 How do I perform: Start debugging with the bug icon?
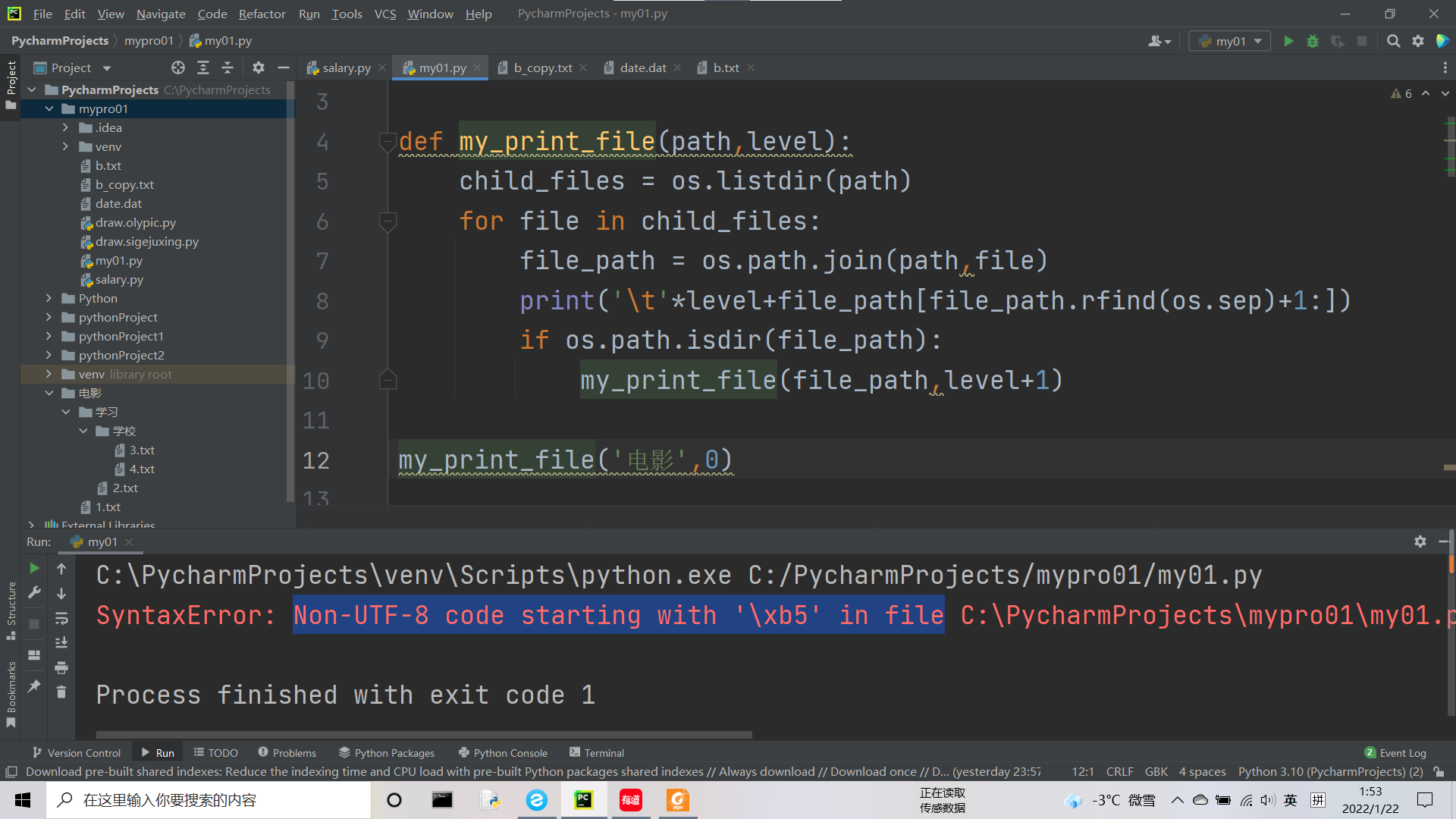1313,41
